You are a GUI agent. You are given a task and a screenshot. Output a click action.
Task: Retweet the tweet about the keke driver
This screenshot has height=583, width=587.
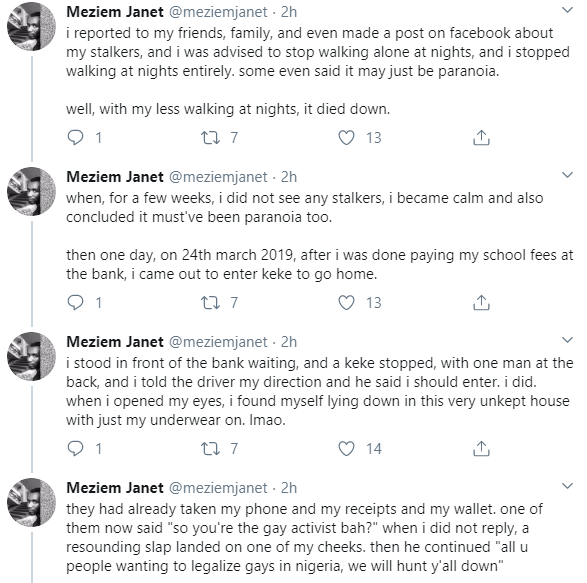210,448
